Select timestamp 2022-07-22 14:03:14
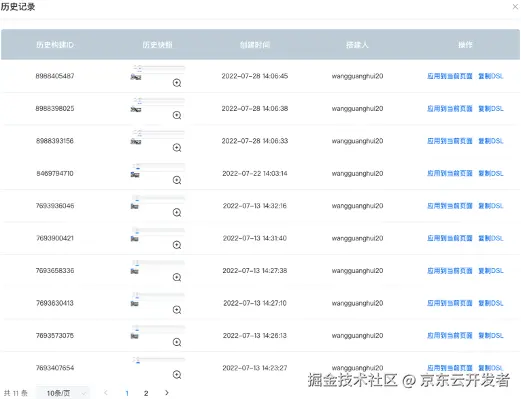The image size is (522, 400). pos(255,173)
